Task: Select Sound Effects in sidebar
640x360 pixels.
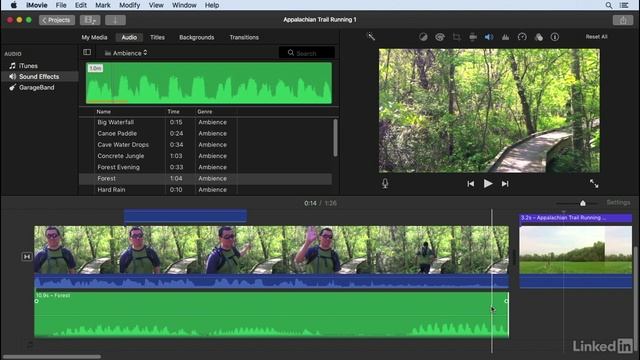Action: click(39, 76)
